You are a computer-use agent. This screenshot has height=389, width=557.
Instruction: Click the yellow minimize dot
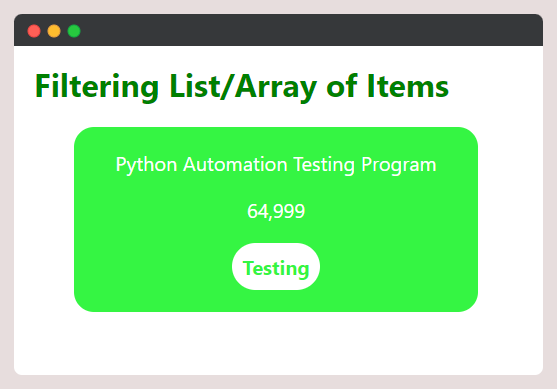(54, 31)
